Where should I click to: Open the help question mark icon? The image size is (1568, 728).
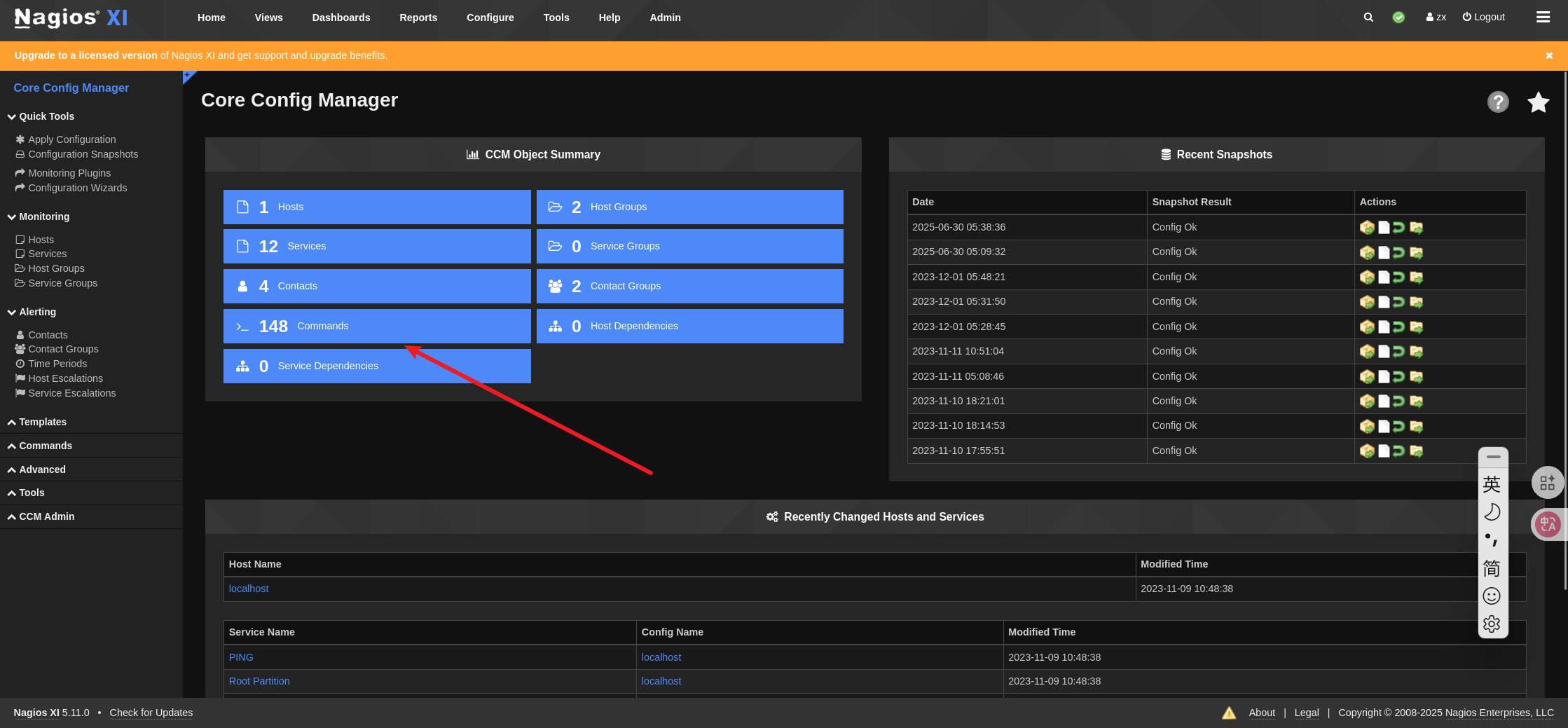point(1498,102)
